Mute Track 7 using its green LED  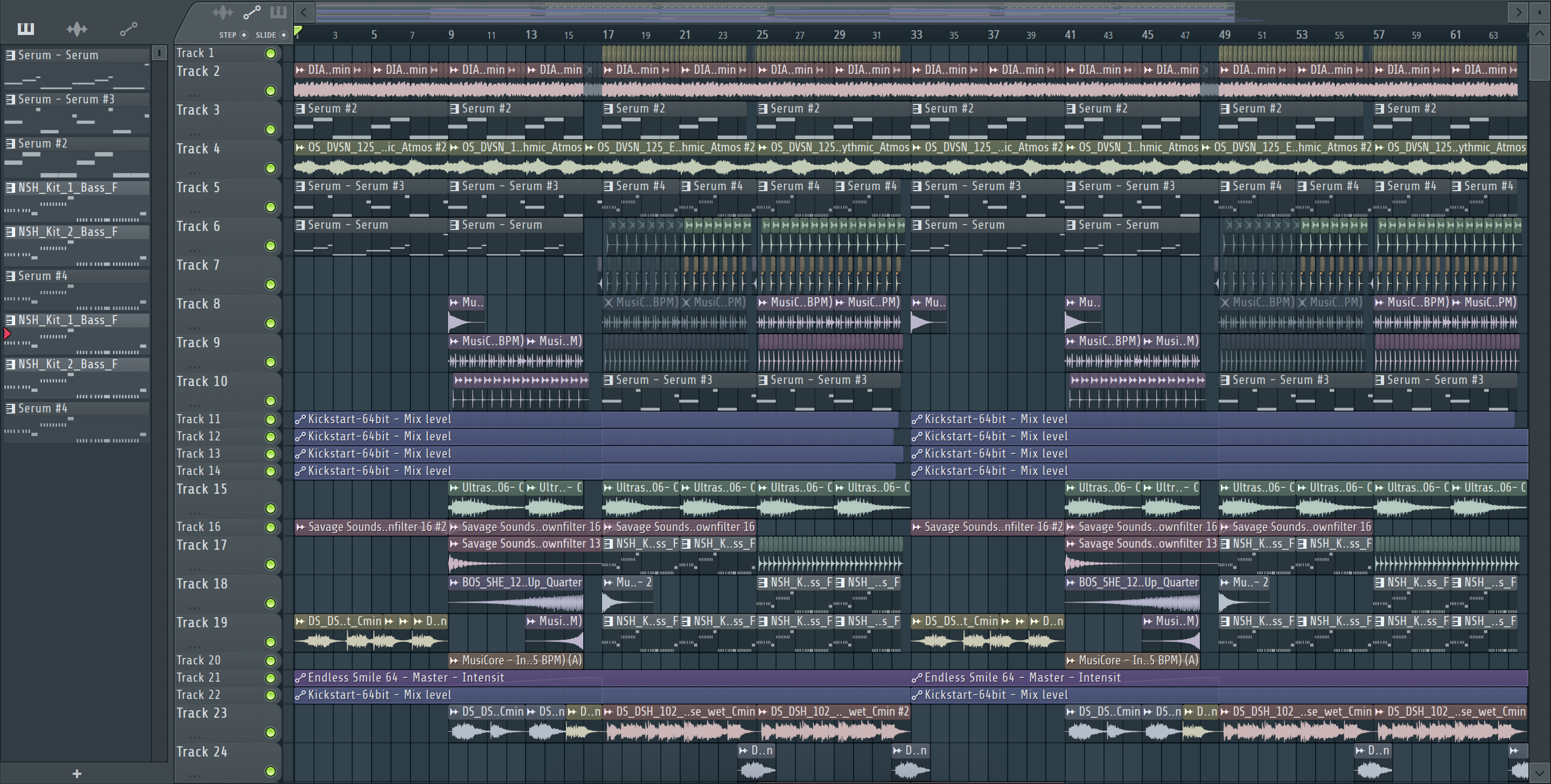(271, 284)
